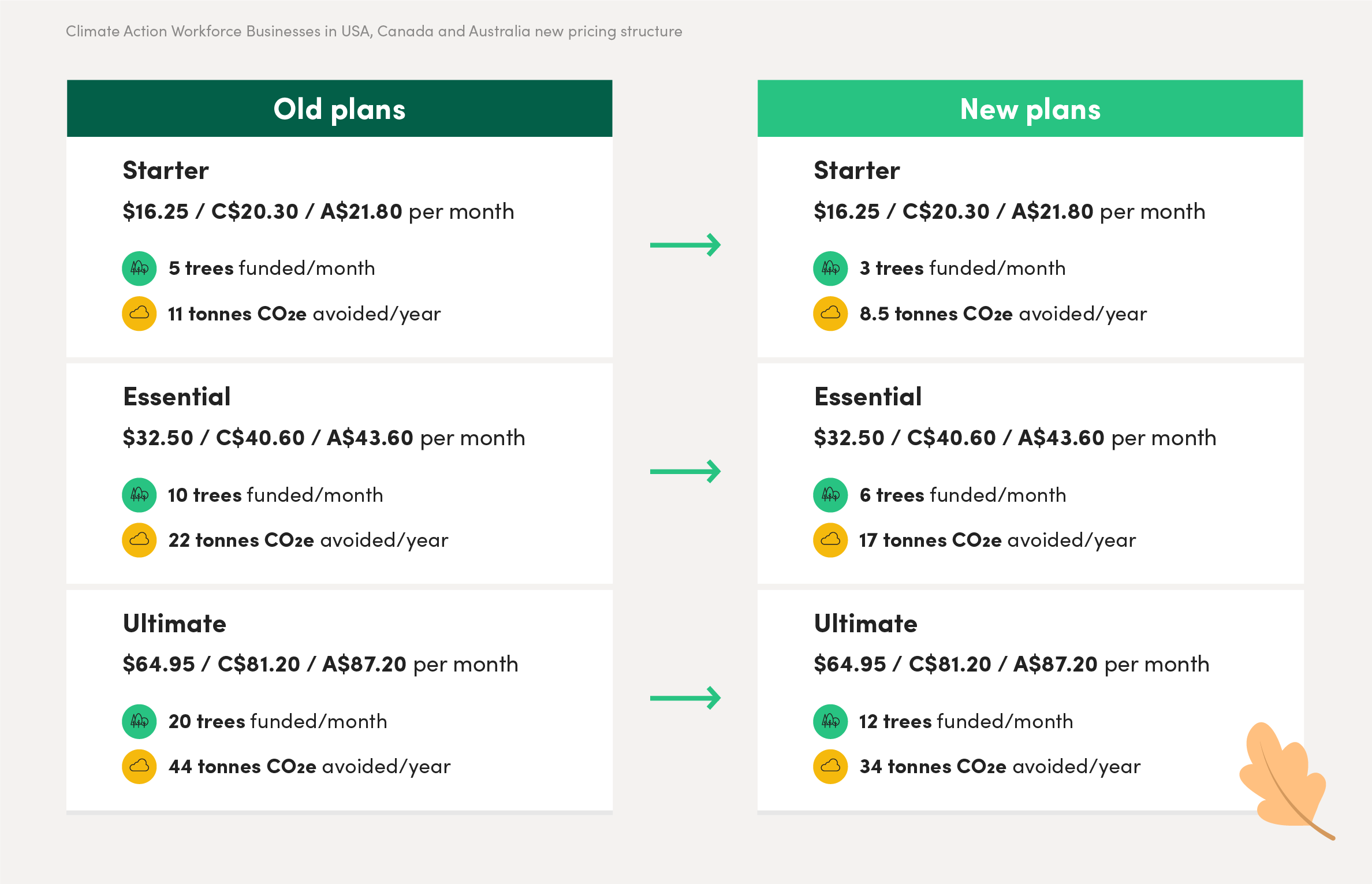The height and width of the screenshot is (884, 1372).
Task: Click the cloud icon in old Starter plan
Action: [x=139, y=314]
